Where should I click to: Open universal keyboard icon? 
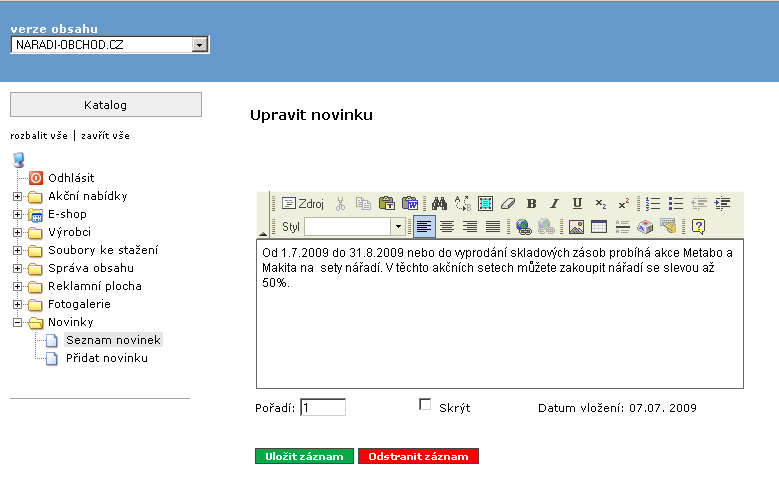(668, 227)
